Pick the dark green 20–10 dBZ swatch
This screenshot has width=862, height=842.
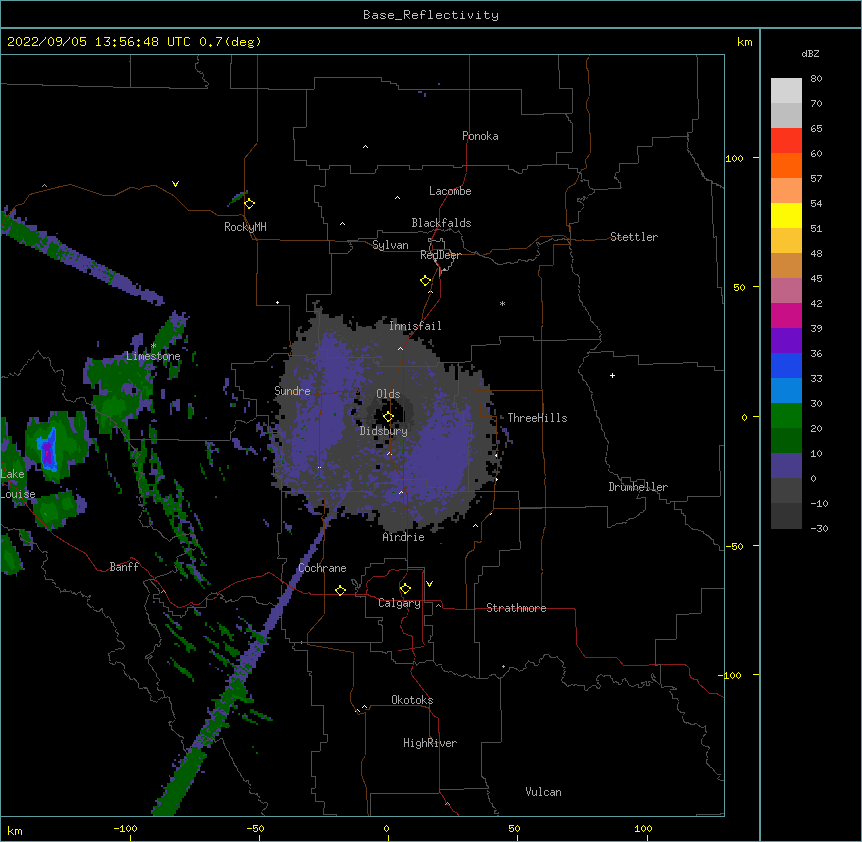[x=786, y=441]
